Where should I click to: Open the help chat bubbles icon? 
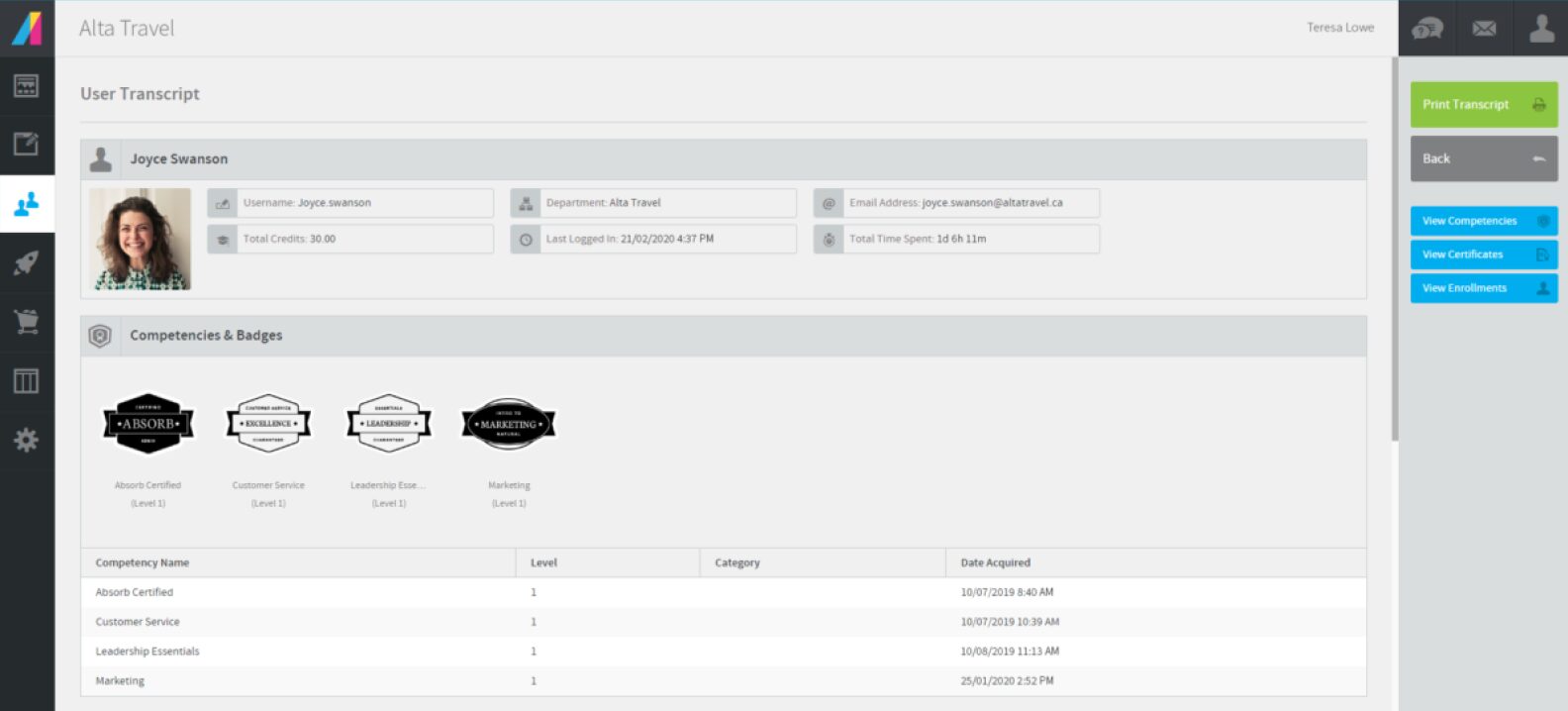1426,29
